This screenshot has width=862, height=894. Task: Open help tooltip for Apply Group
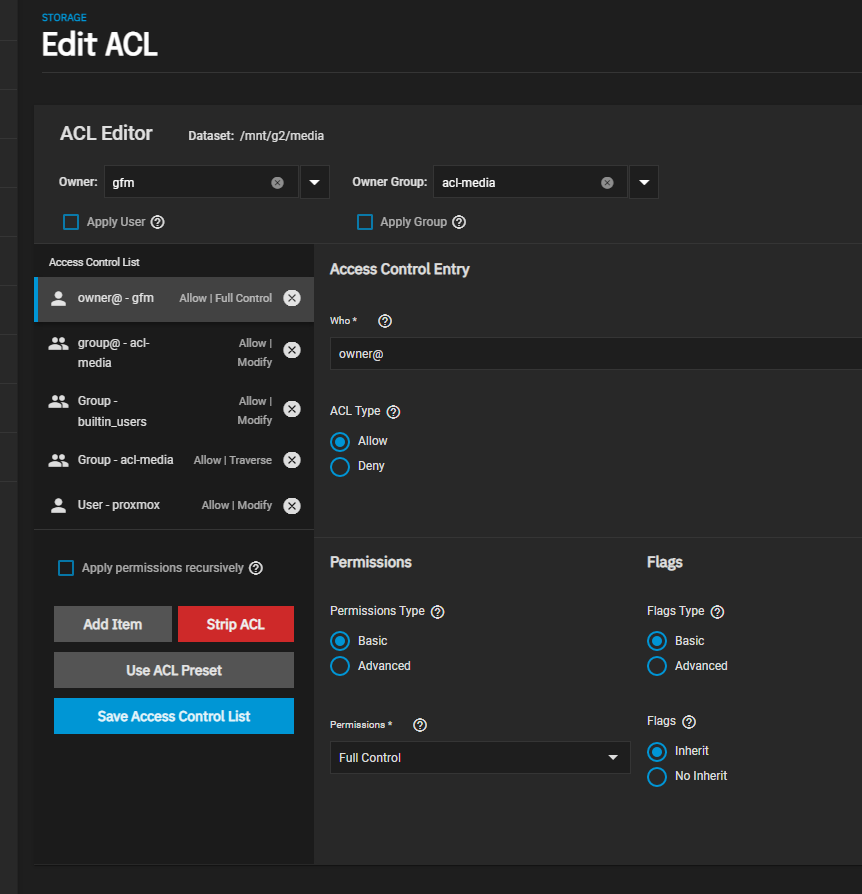459,222
